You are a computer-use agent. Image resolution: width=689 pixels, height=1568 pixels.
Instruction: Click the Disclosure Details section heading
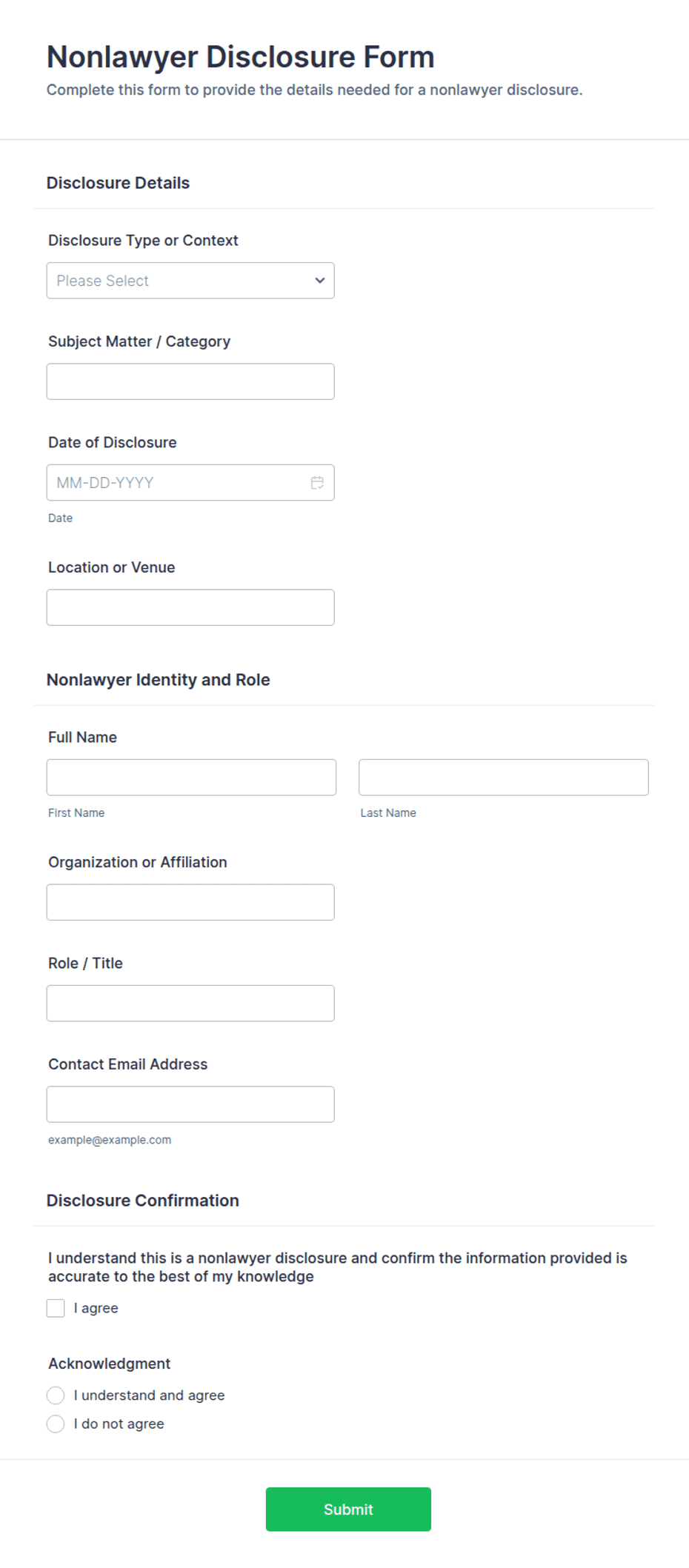(x=118, y=183)
